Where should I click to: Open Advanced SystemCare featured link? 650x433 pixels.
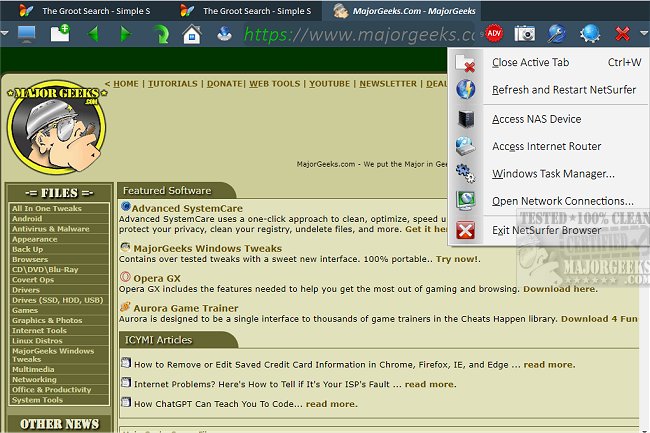point(187,208)
